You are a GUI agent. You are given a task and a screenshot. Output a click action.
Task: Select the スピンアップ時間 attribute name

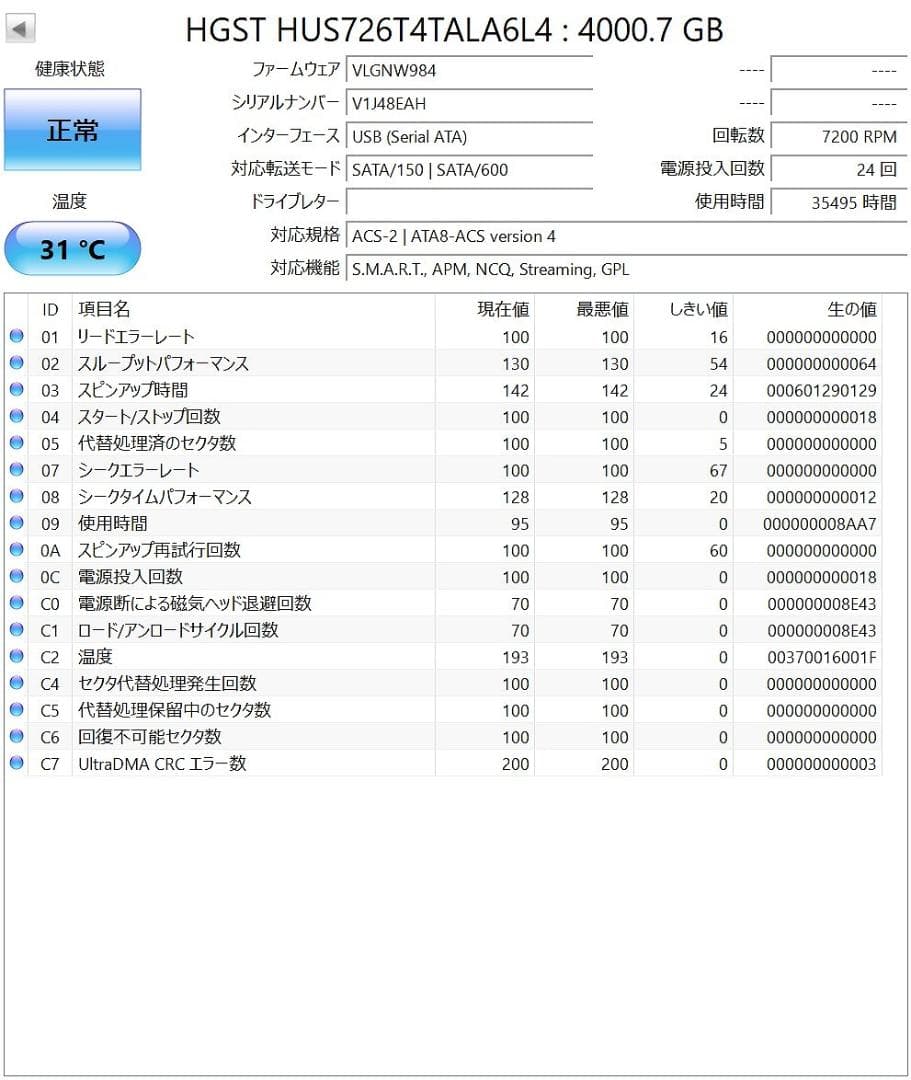click(x=133, y=391)
